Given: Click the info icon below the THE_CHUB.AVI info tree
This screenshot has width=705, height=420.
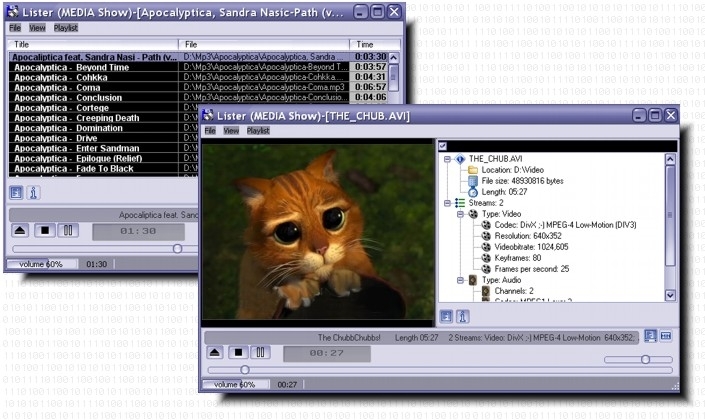Looking at the screenshot, I should [463, 317].
